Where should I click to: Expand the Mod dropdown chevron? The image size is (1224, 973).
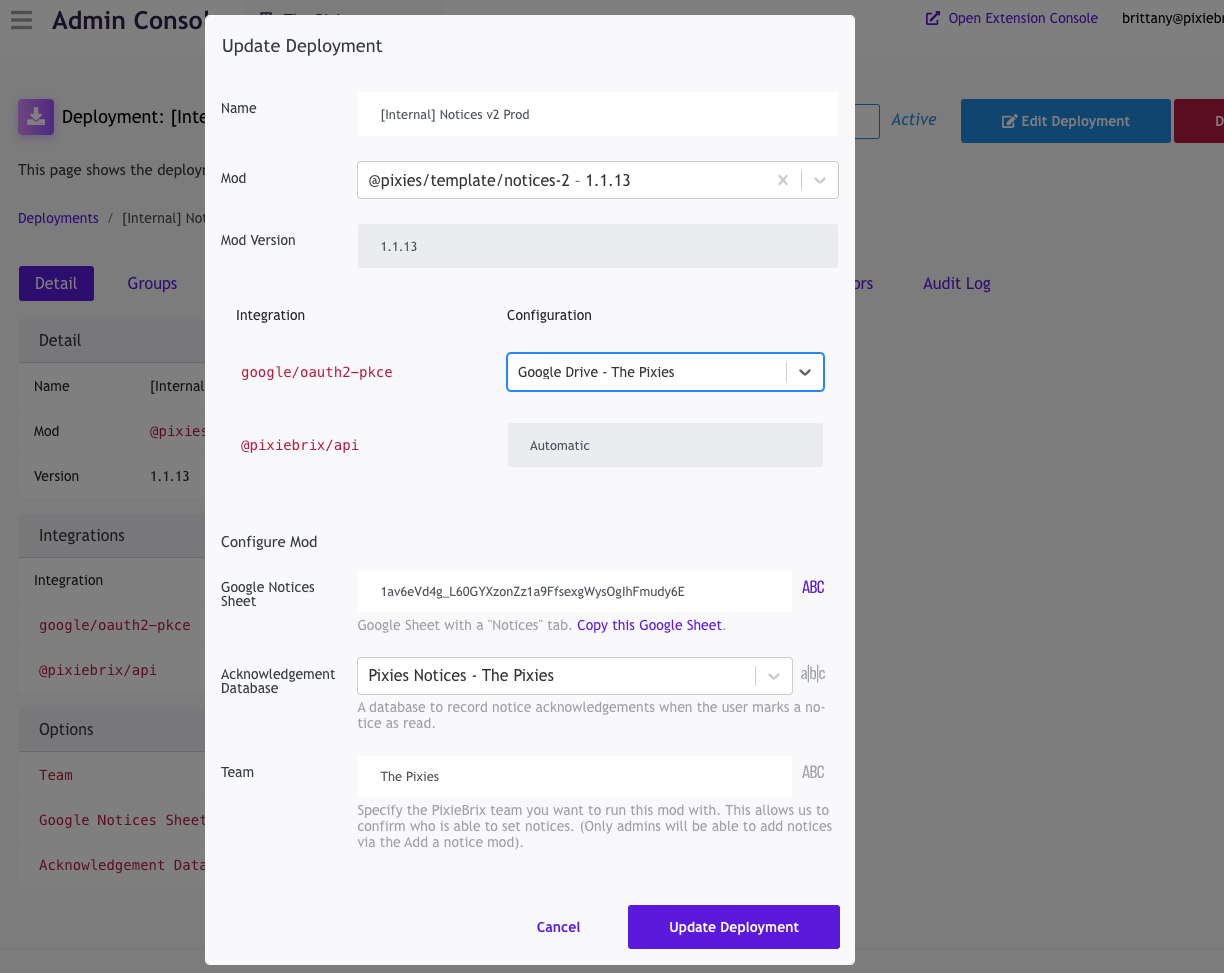[820, 180]
